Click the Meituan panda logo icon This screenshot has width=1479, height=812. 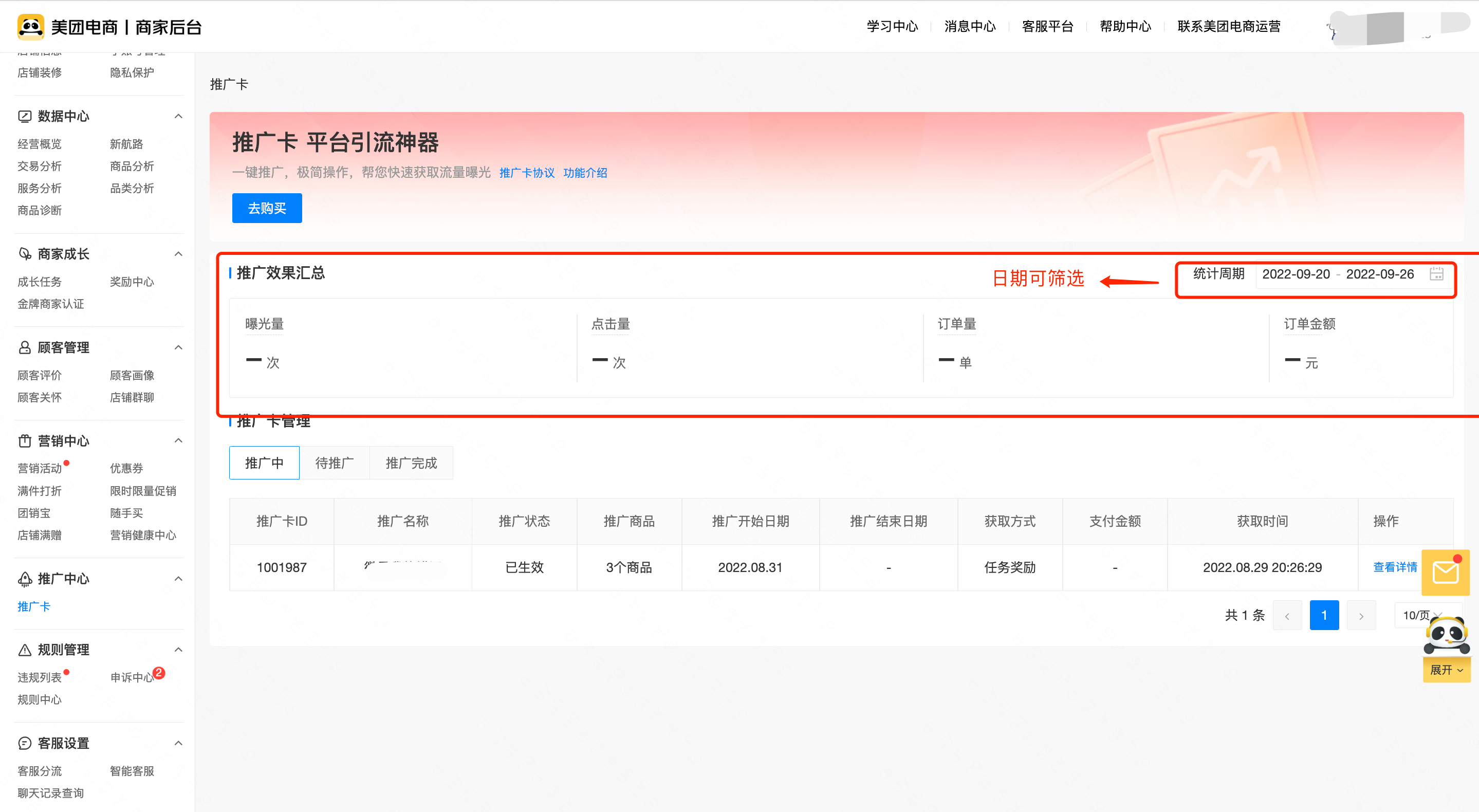coord(30,26)
